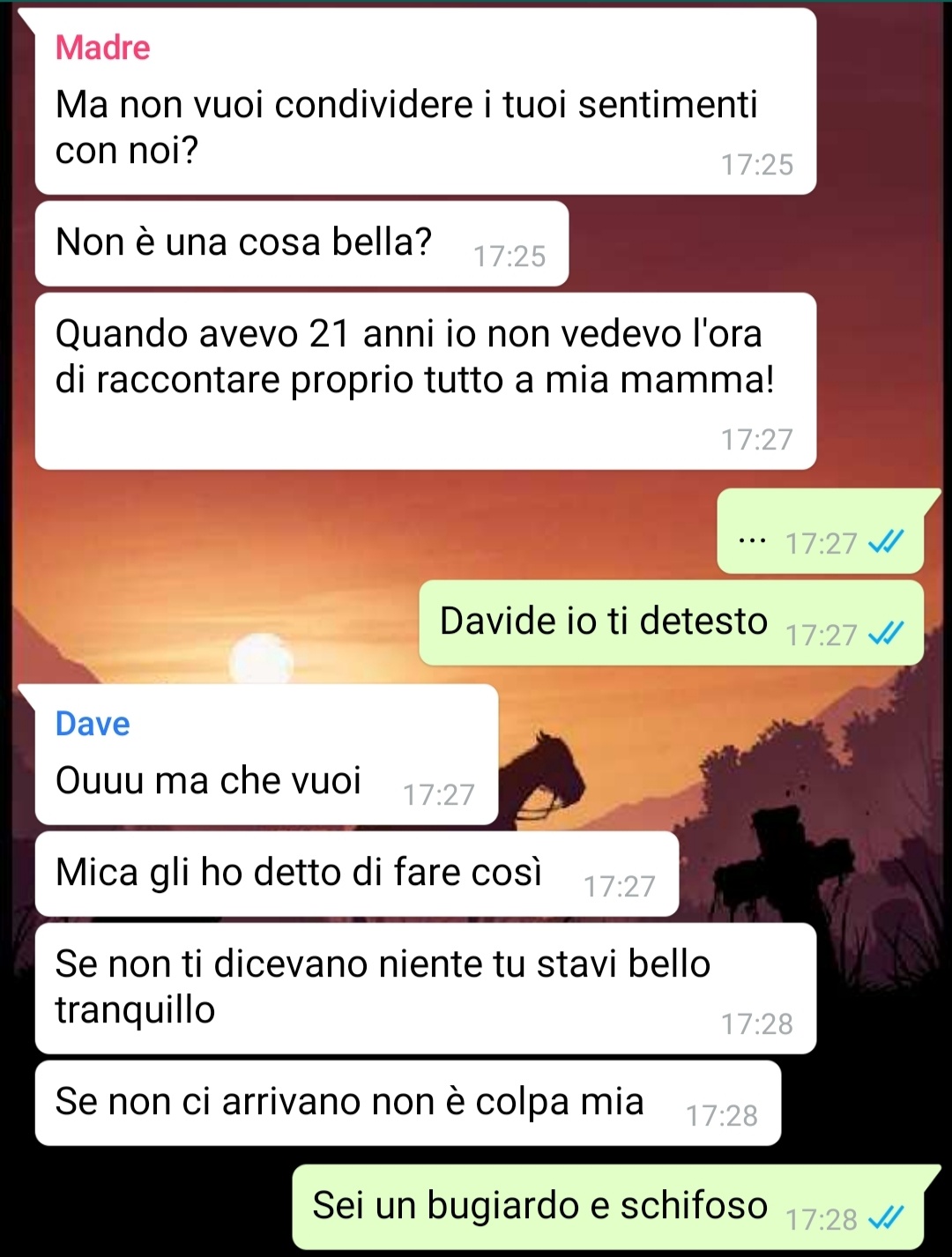Select message 'Quando avevo 21 anni'

425,381
